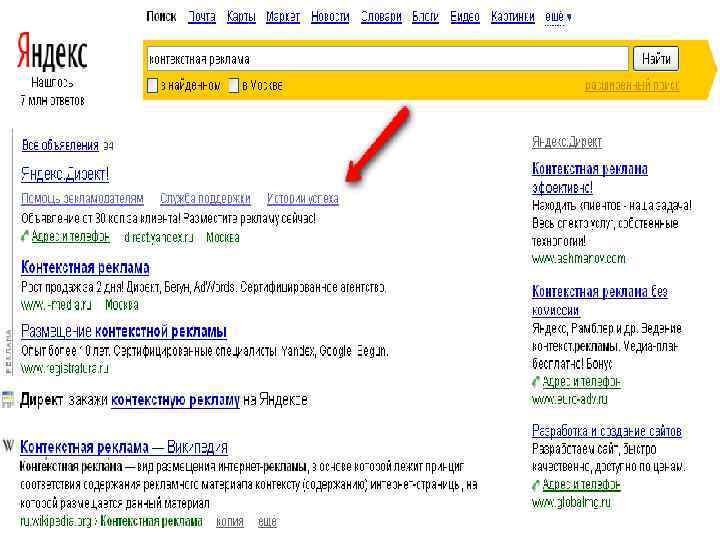720x540 pixels.
Task: Open the 'Карты' service tab
Action: tap(241, 17)
